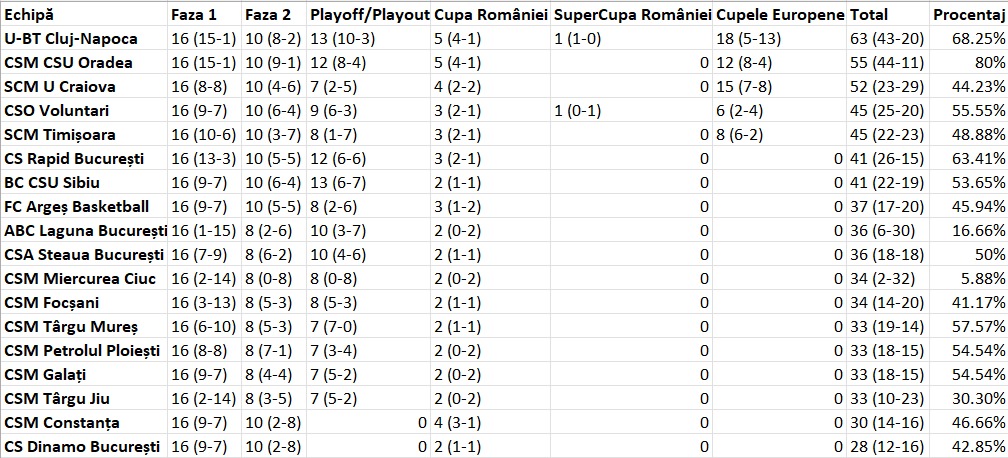
Task: Select the Echipă header cell
Action: [x=85, y=14]
